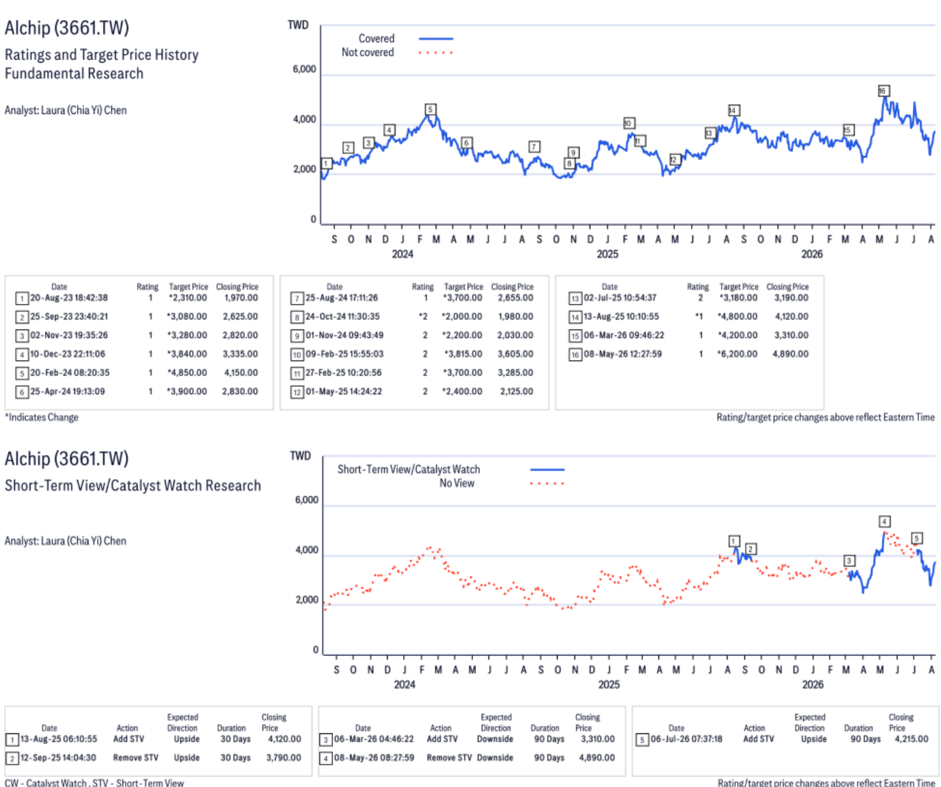Click marker 5 at the February 2024 peak in Fundamental Research chart
The width and height of the screenshot is (941, 787).
(x=430, y=109)
